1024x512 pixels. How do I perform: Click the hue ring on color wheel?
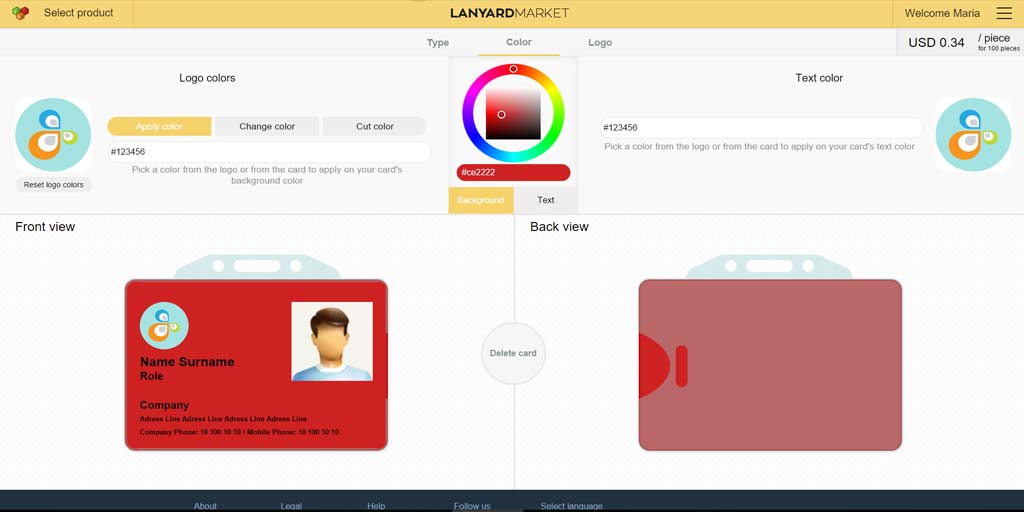[x=513, y=69]
